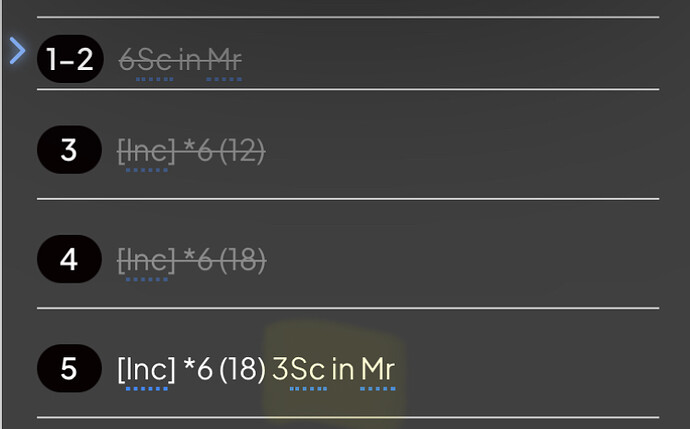The height and width of the screenshot is (429, 690).
Task: Click the *6 repeat text in row 4
Action: click(x=198, y=260)
